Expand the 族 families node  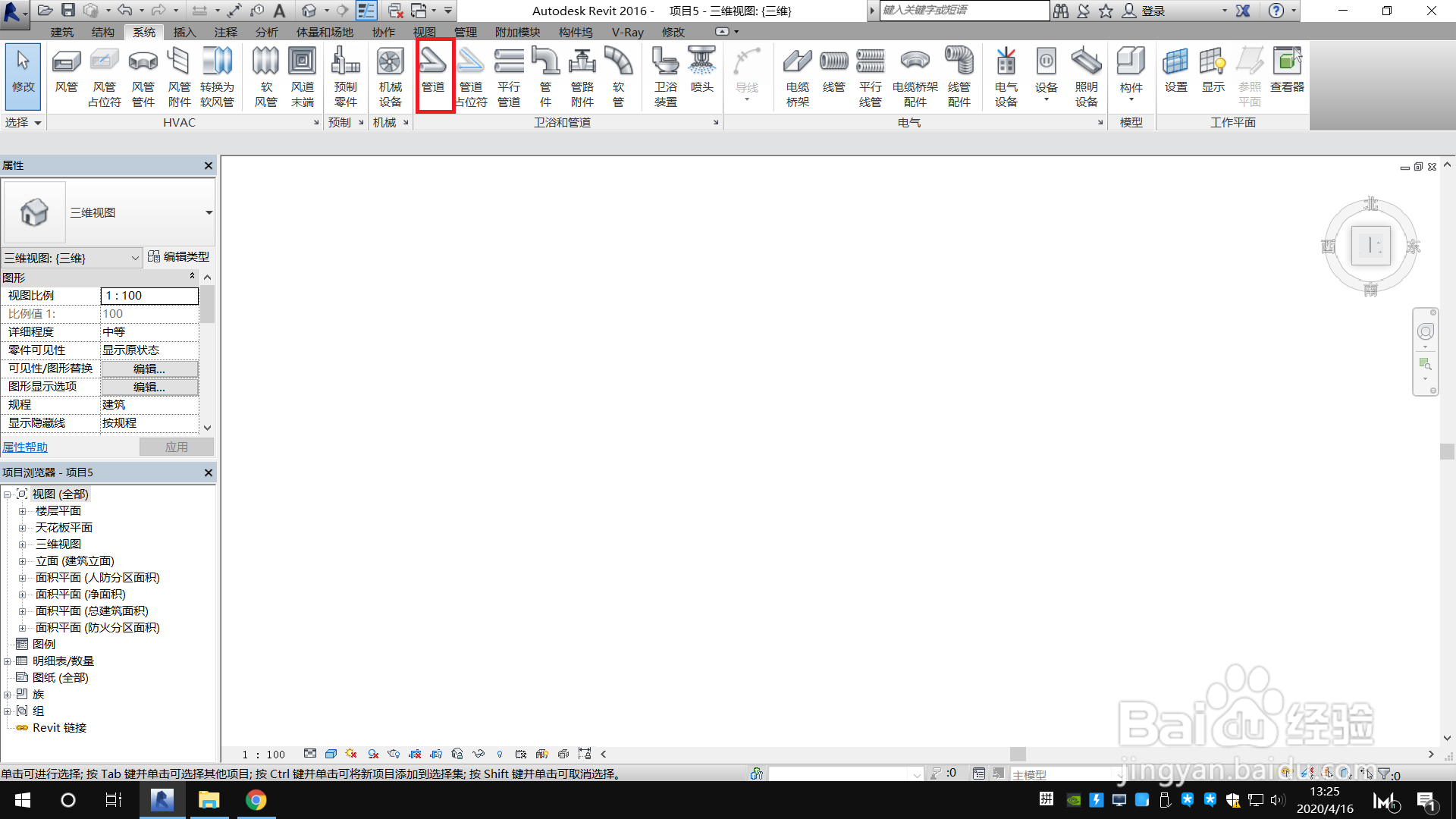point(8,695)
